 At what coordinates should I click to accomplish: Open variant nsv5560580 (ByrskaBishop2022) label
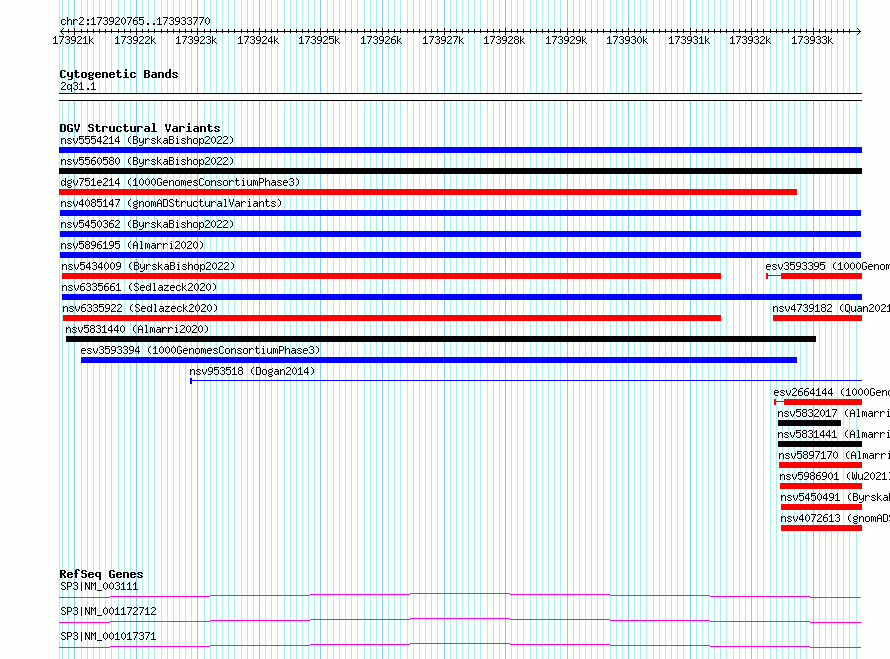147,161
